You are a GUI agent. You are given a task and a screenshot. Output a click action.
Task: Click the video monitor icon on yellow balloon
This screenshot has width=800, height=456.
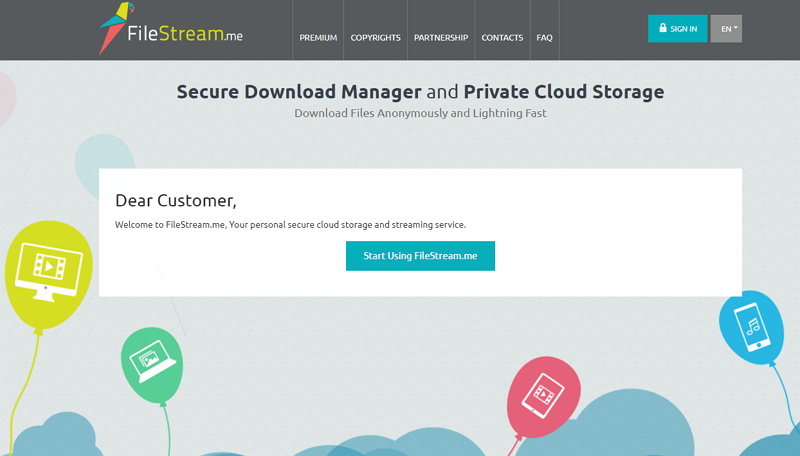click(x=48, y=270)
